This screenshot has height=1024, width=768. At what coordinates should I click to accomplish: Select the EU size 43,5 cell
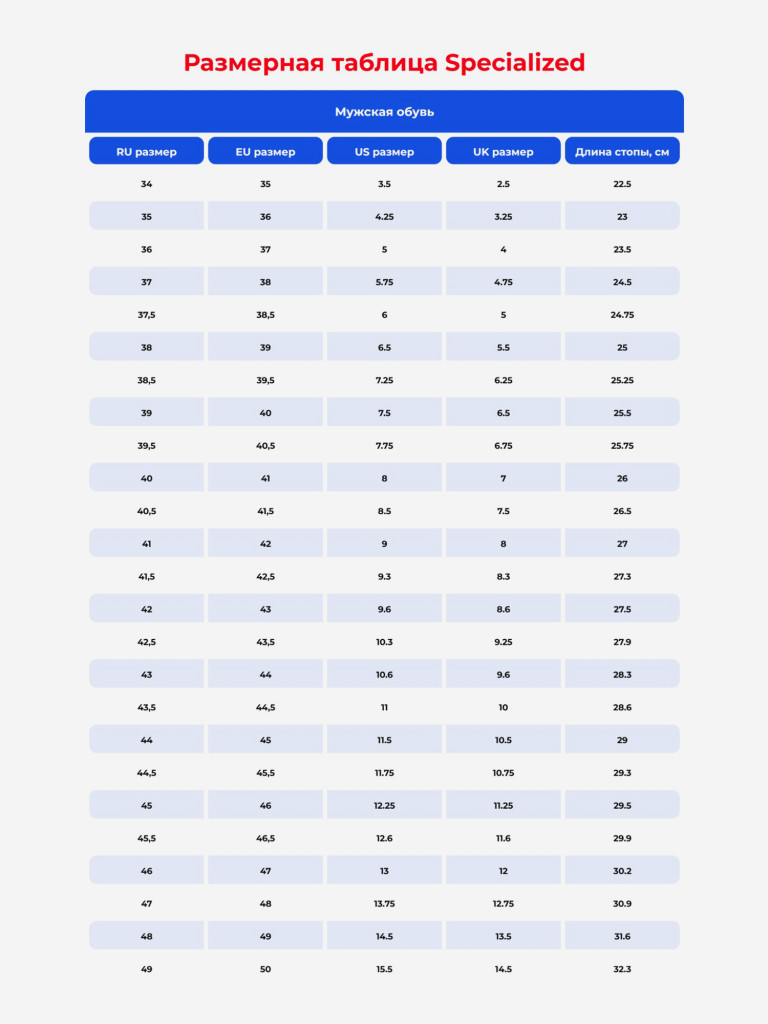pyautogui.click(x=265, y=642)
